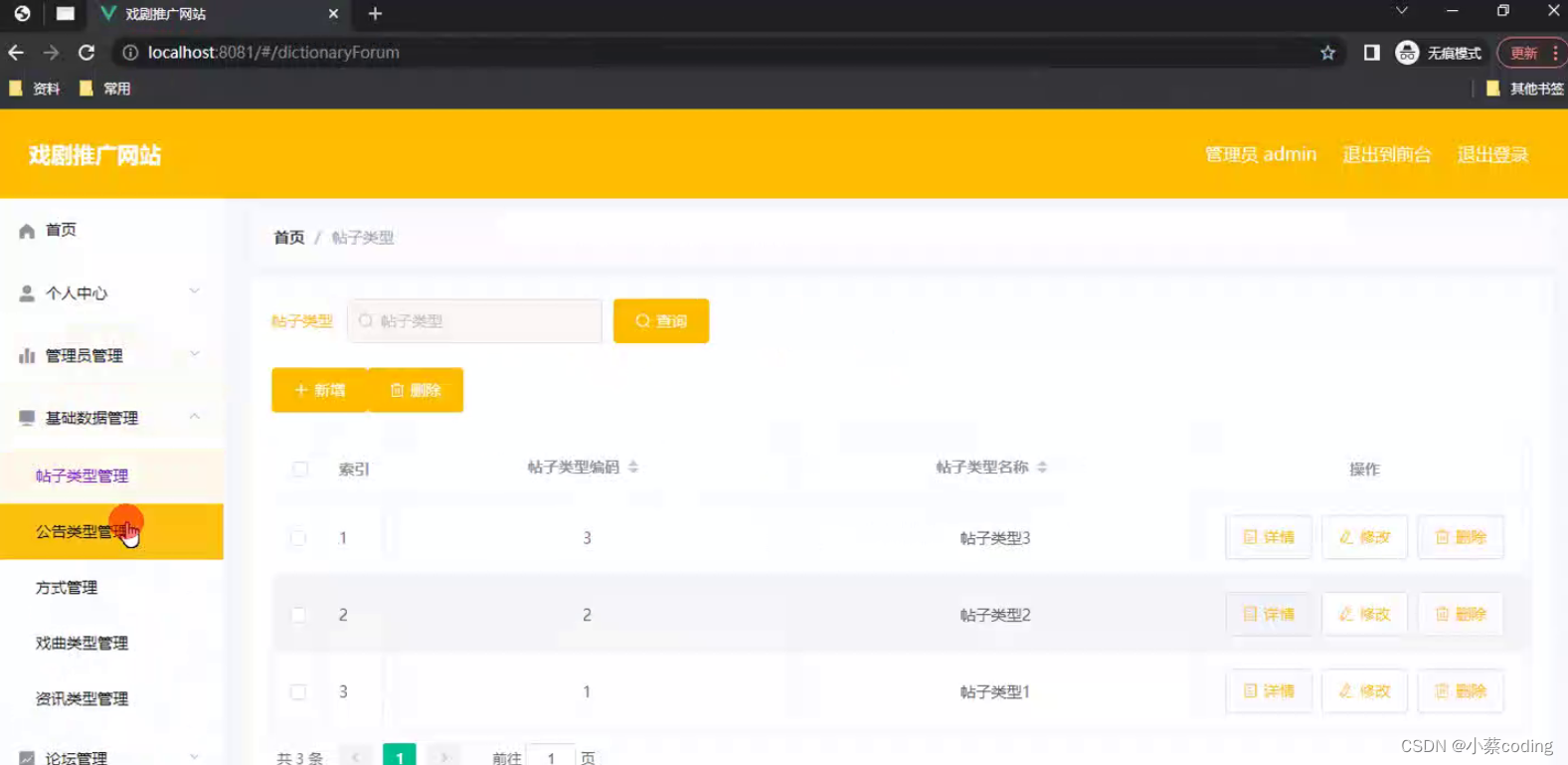The height and width of the screenshot is (765, 1568).
Task: Select pagination page 1
Action: pyautogui.click(x=400, y=756)
